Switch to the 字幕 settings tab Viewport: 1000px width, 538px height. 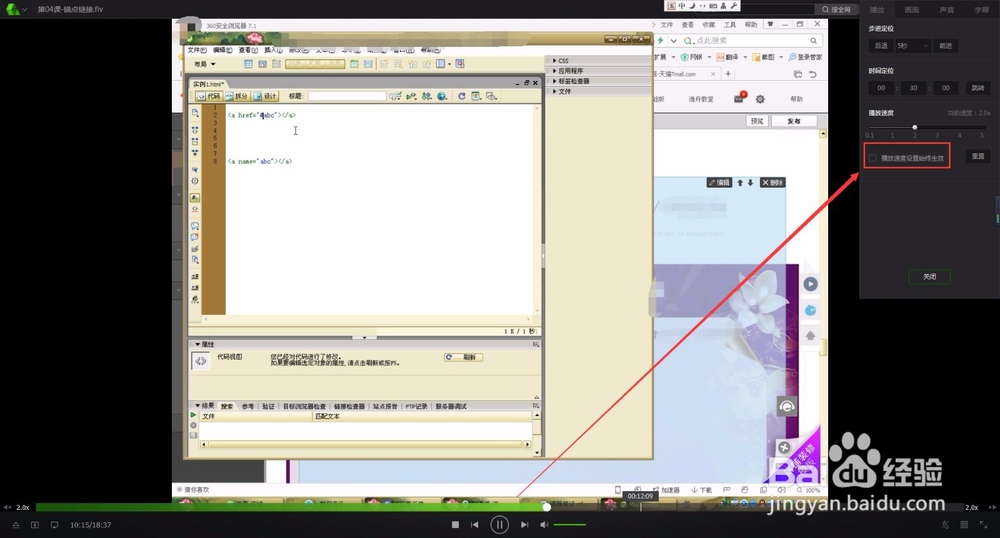(982, 10)
